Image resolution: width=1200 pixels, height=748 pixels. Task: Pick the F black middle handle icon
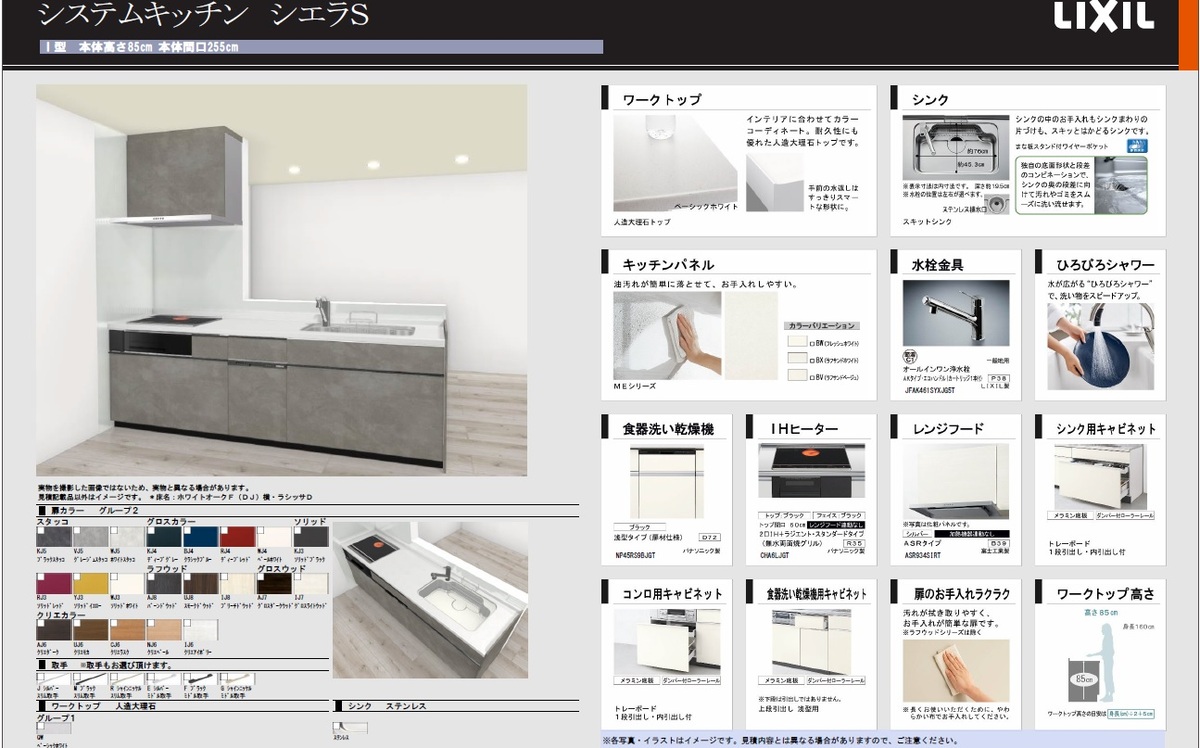(x=200, y=679)
